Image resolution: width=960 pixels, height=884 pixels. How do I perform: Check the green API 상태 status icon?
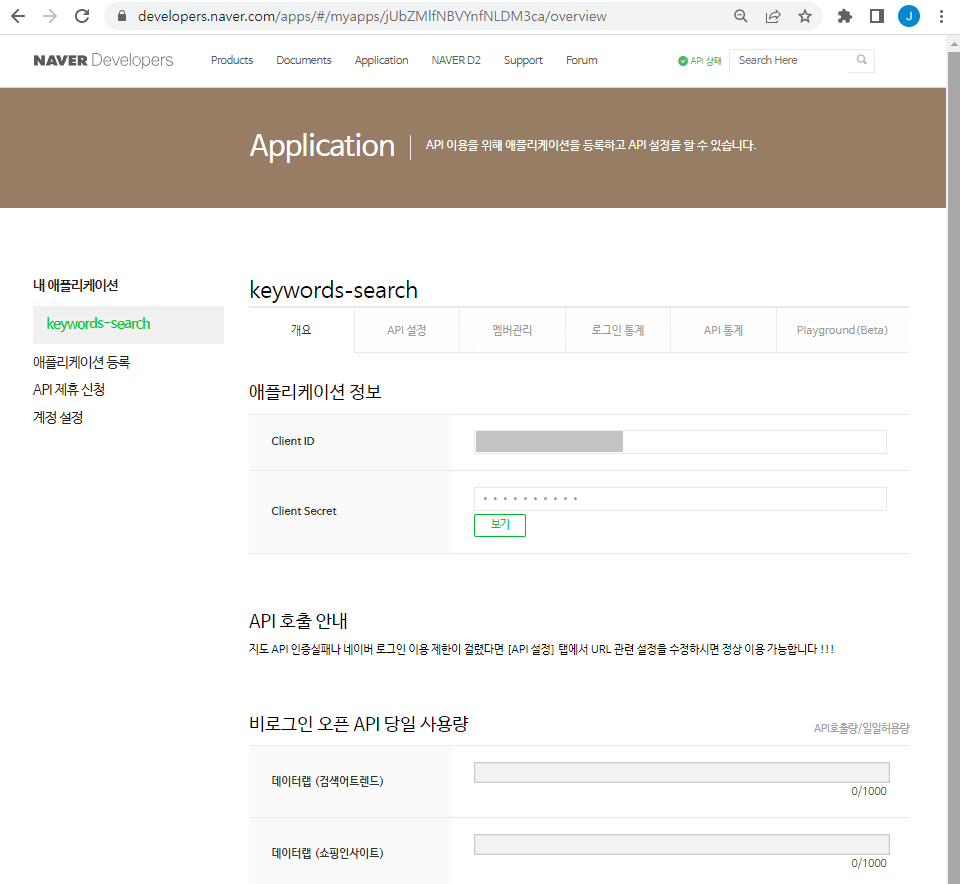682,60
